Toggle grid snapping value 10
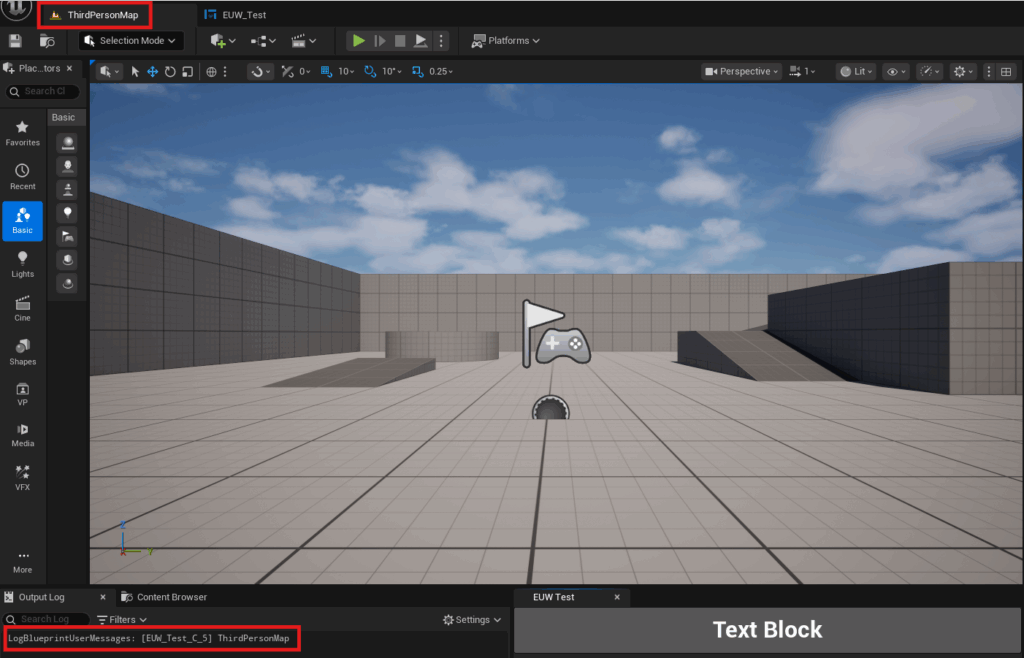This screenshot has width=1024, height=658. point(341,72)
